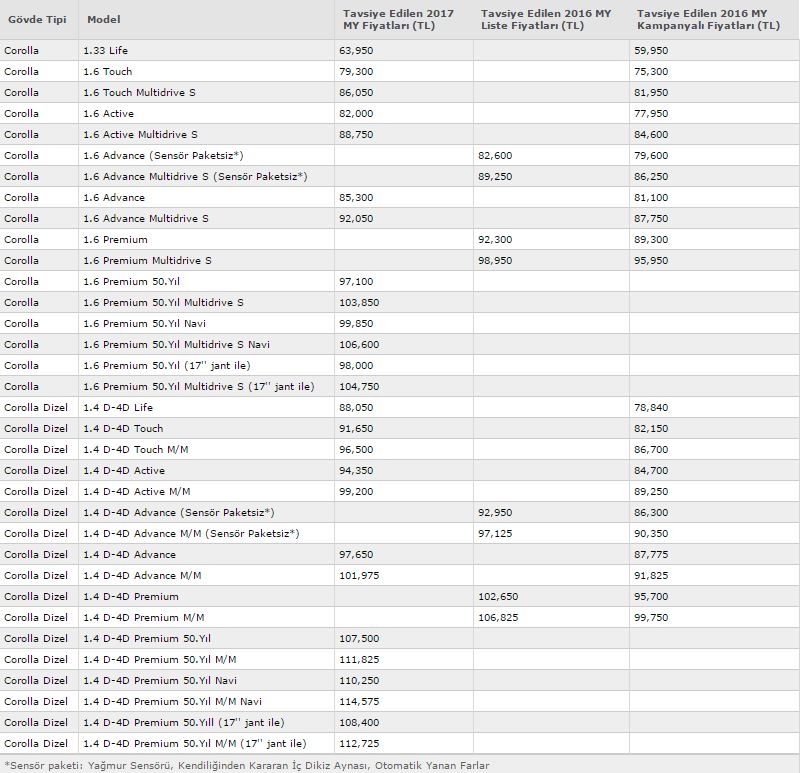806x773 pixels.
Task: Click the 99,750 campaign price cell
Action: [650, 617]
